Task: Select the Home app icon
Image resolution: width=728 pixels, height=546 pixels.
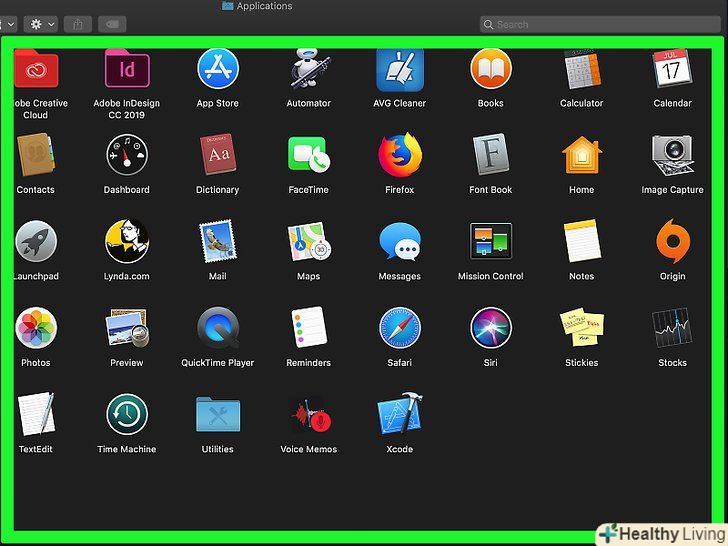Action: click(x=582, y=155)
